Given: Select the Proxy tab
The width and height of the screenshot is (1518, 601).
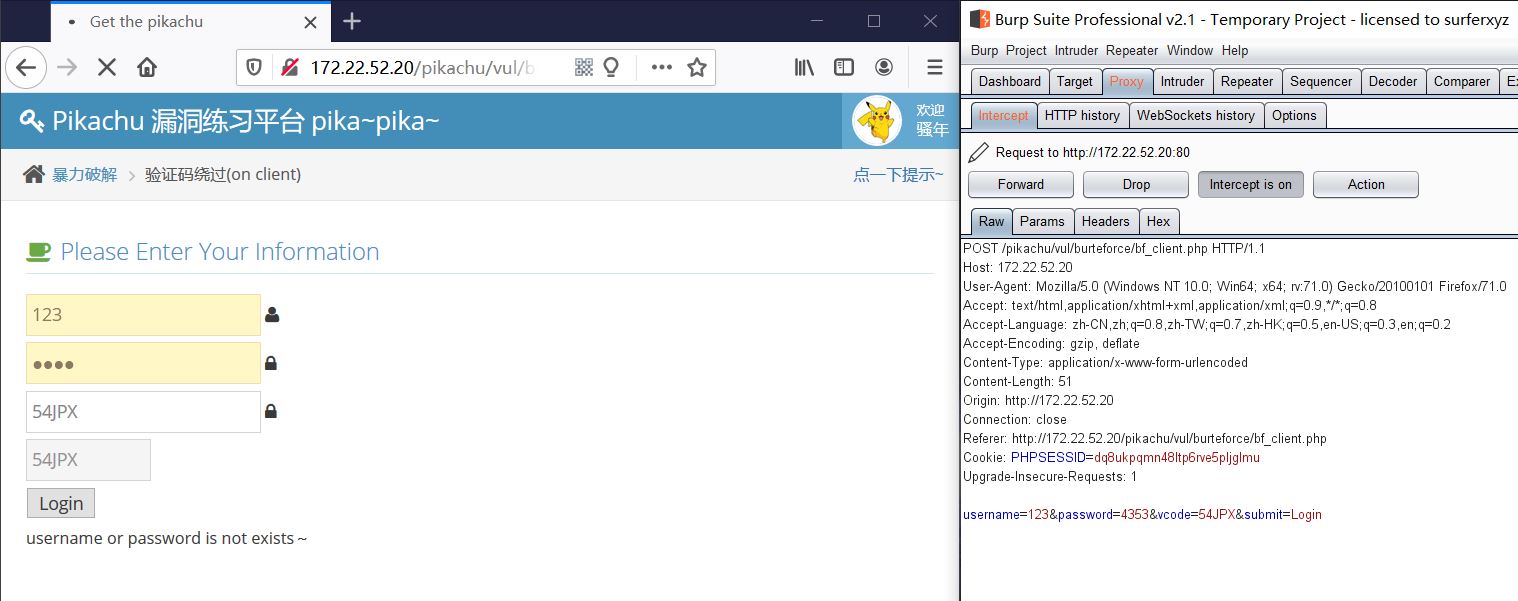Looking at the screenshot, I should pyautogui.click(x=1127, y=82).
